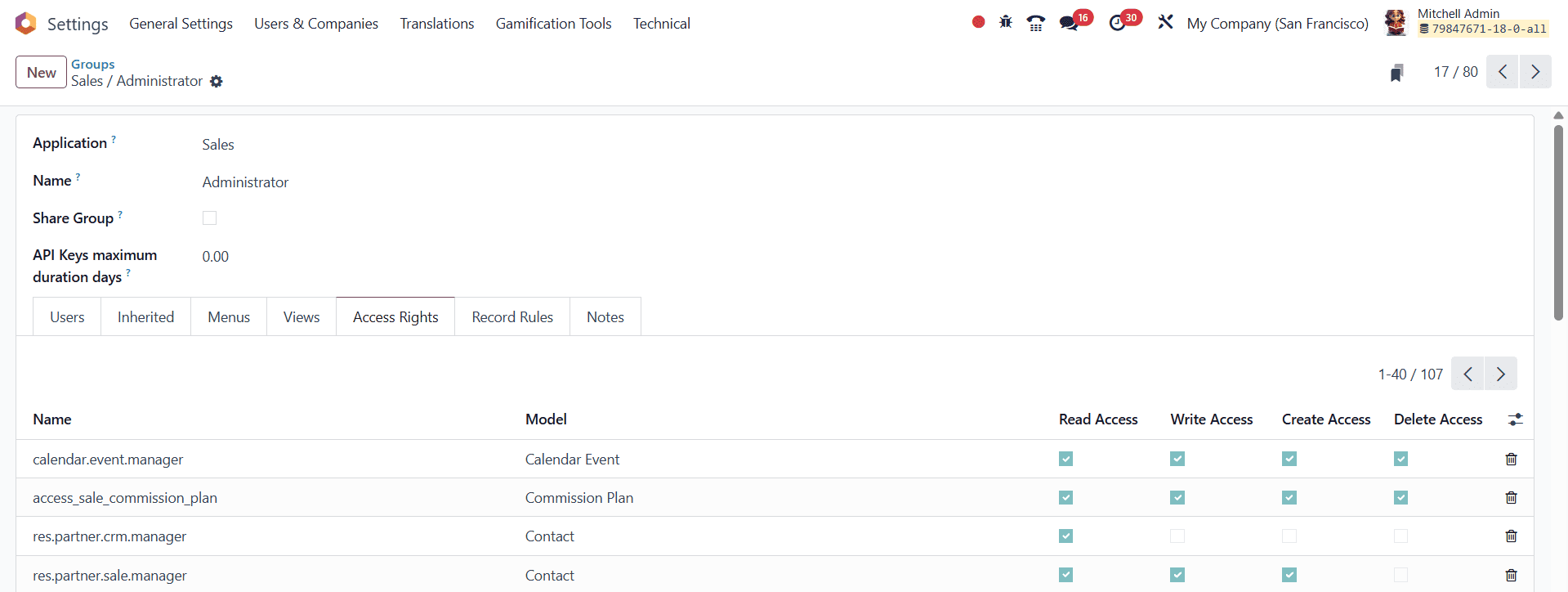
Task: Switch to the Users tab
Action: [x=67, y=316]
